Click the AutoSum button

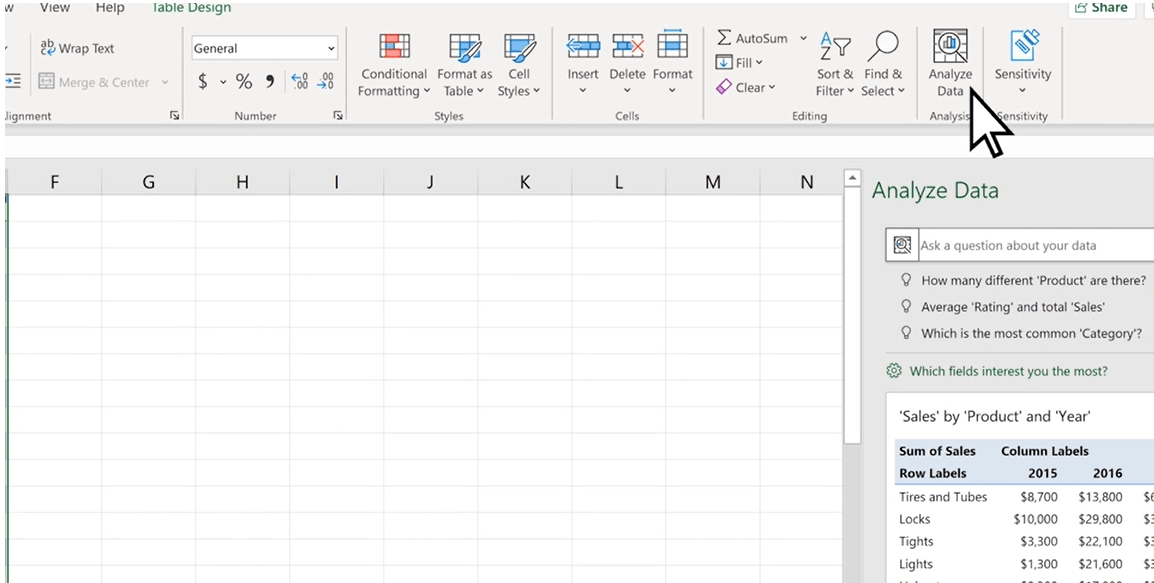click(x=751, y=38)
